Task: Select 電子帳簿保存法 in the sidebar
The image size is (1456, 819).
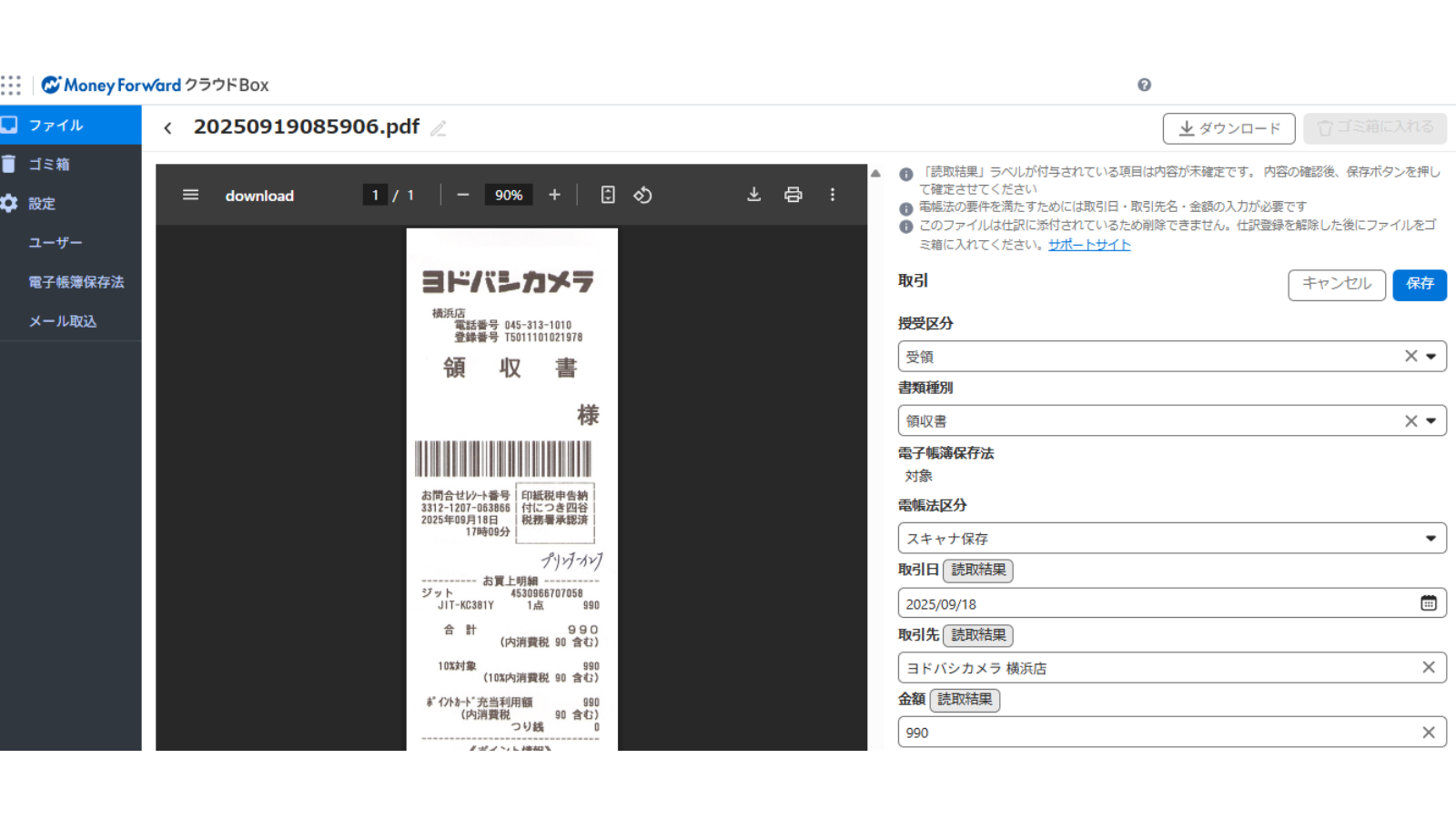Action: point(76,282)
